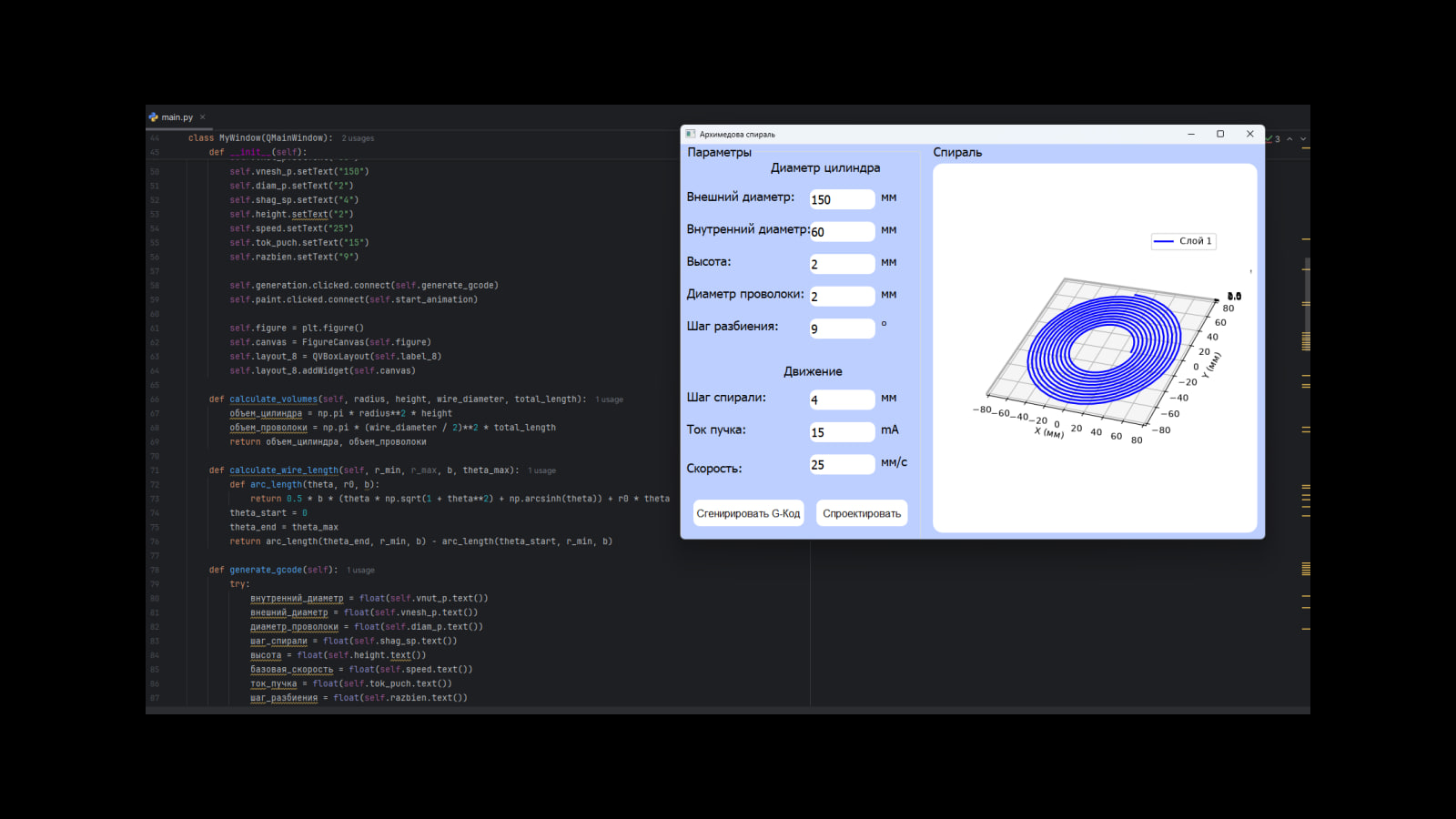Click the Шаг разбиения field with 9

tap(842, 329)
